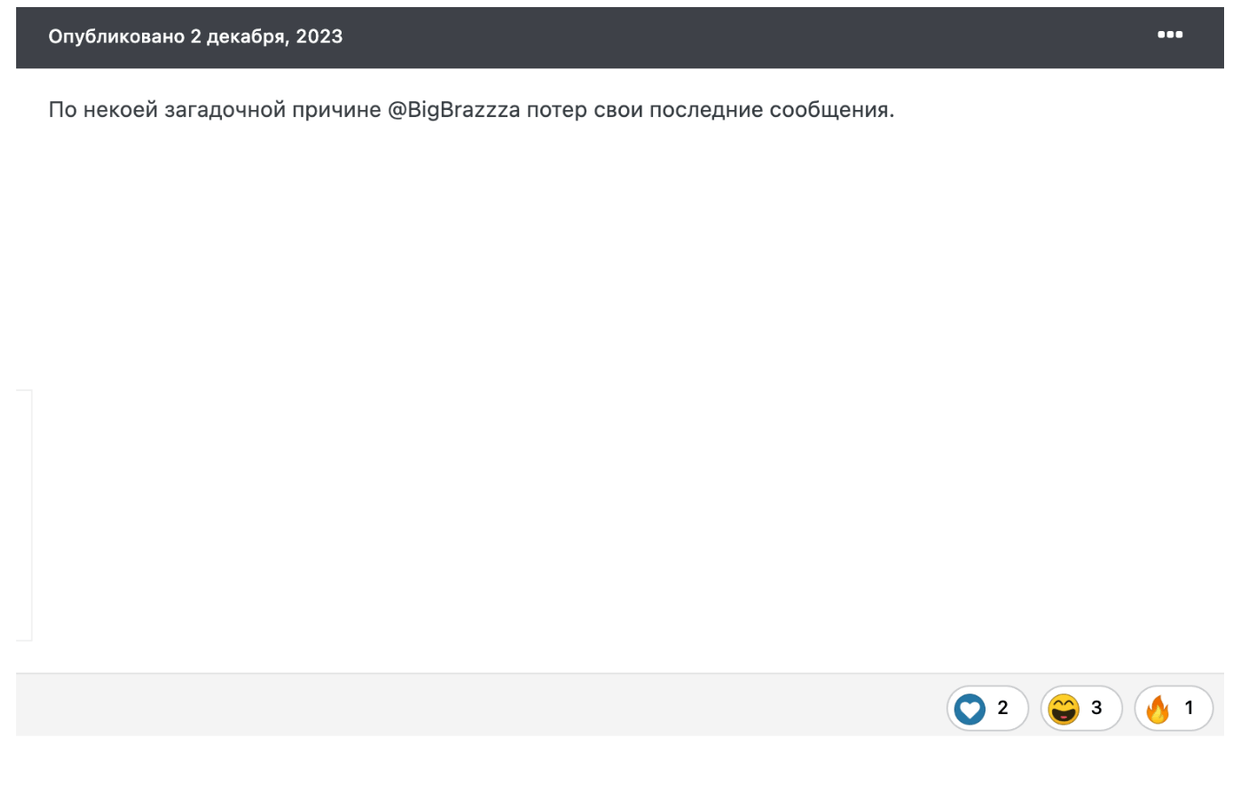Click the word "причине" in the post
1242x800 pixels.
336,110
